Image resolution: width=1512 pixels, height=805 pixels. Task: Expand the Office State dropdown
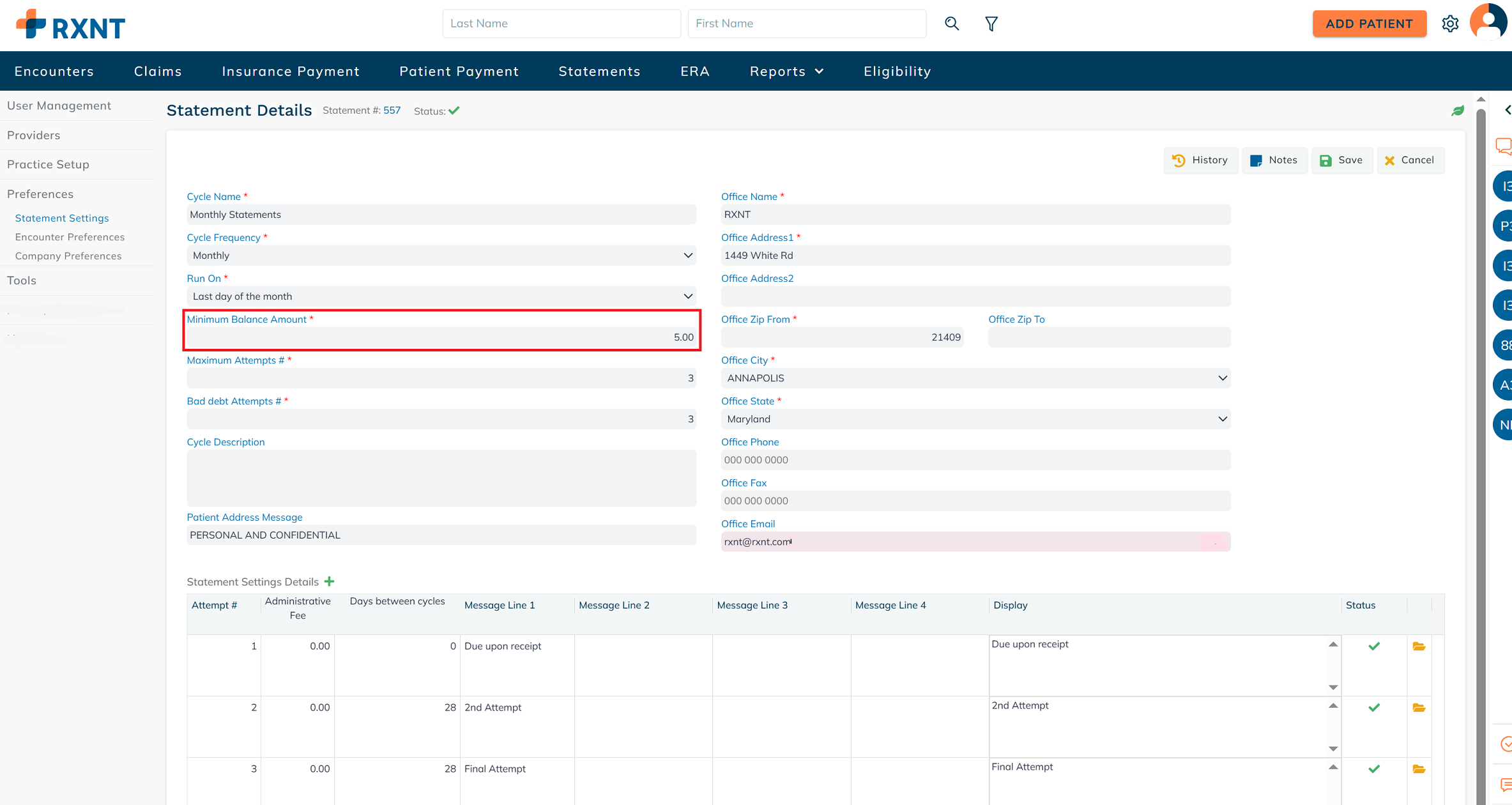click(x=975, y=419)
